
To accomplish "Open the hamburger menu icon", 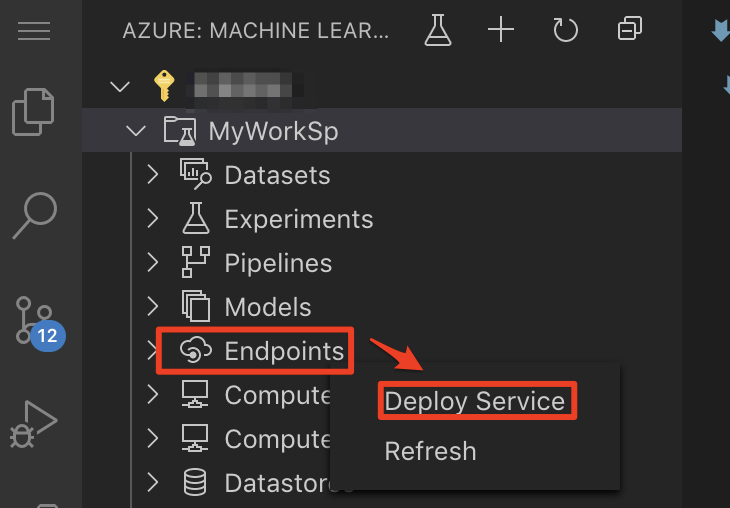I will click(x=34, y=31).
